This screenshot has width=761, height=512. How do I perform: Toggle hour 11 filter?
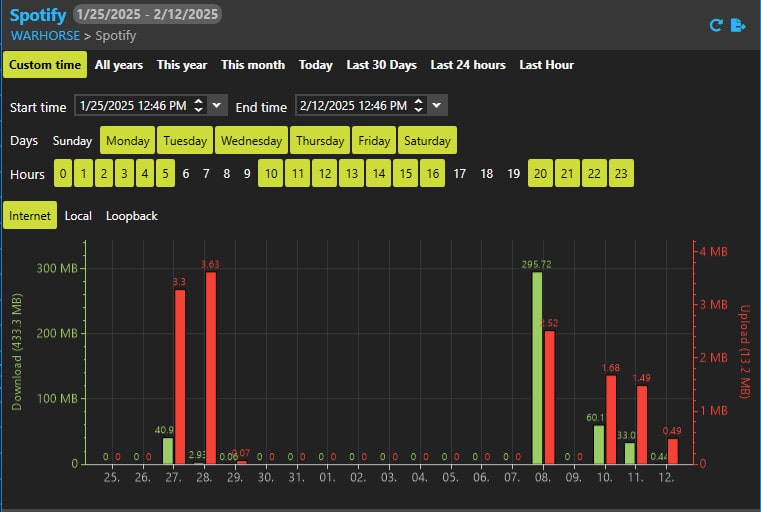coord(298,173)
